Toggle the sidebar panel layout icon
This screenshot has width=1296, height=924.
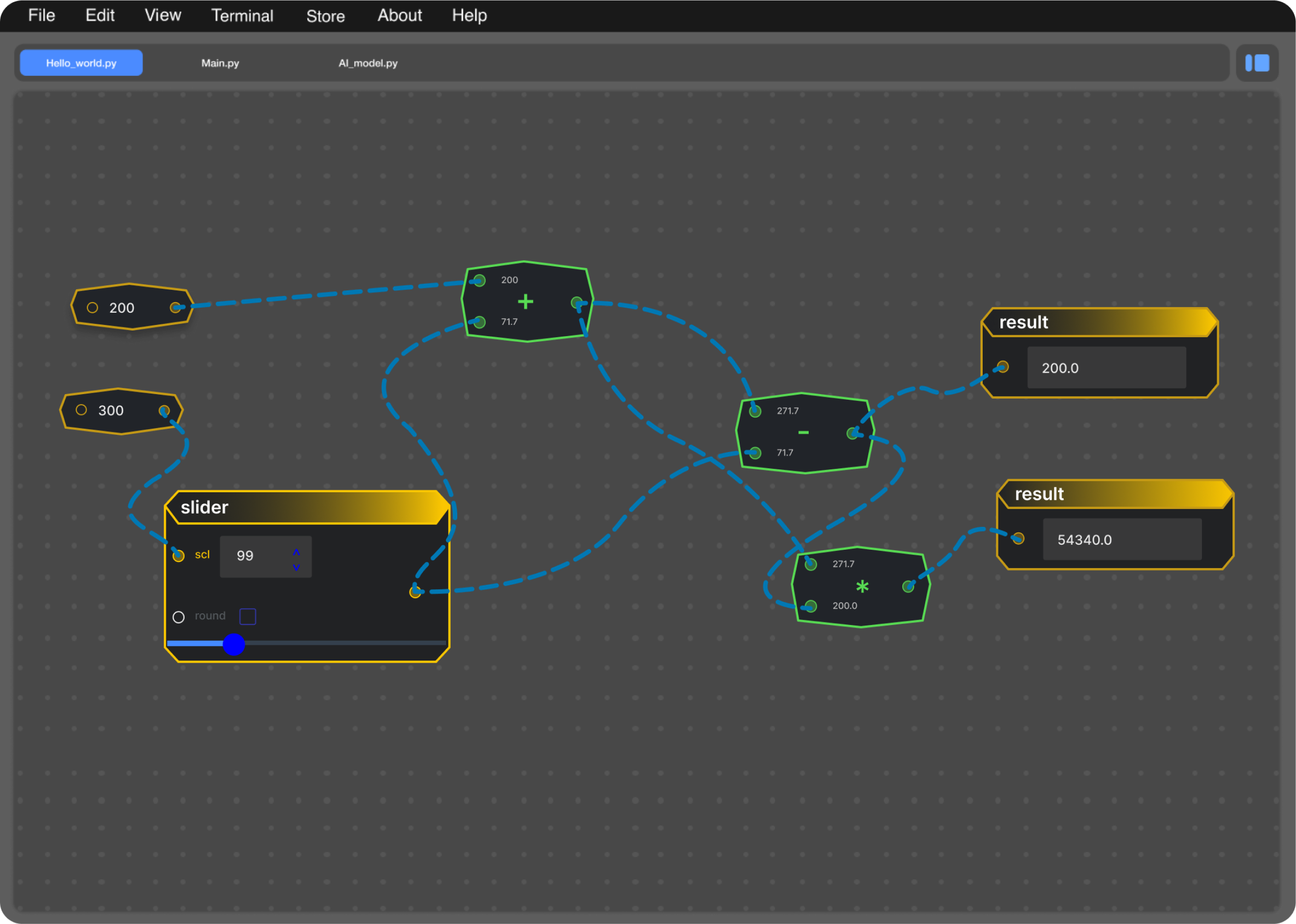click(1257, 63)
